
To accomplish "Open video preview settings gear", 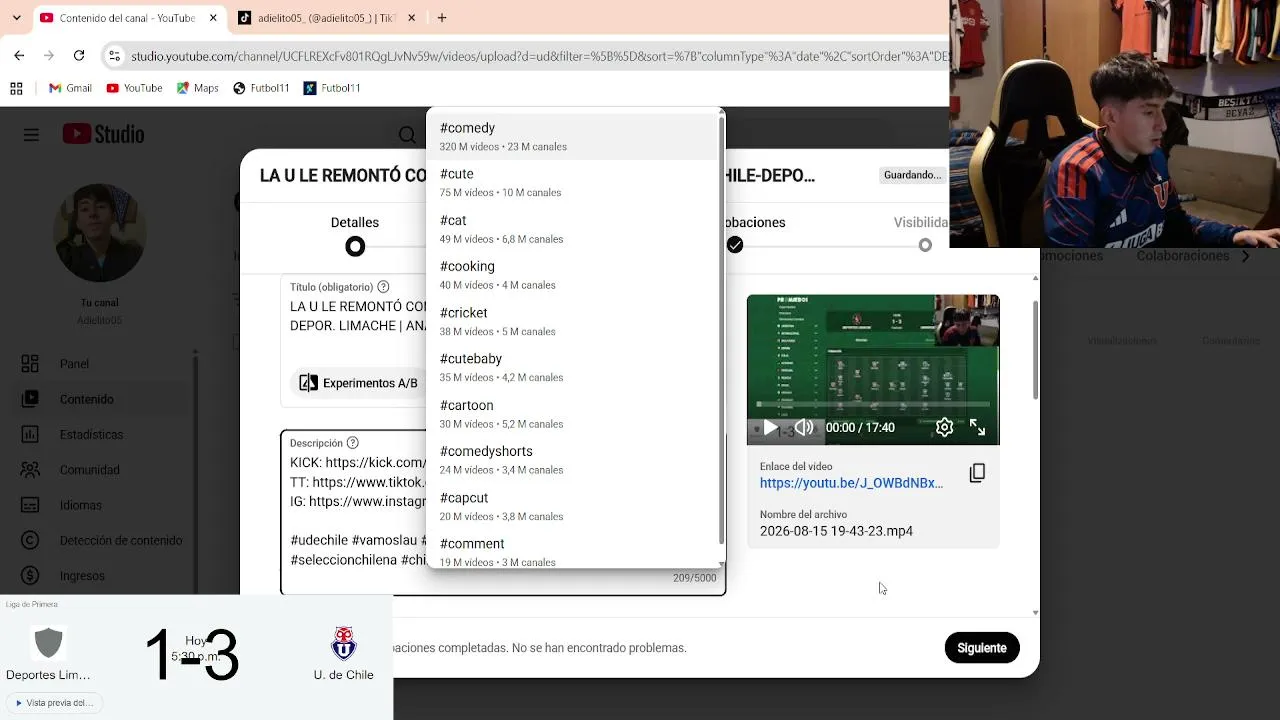I will point(944,428).
